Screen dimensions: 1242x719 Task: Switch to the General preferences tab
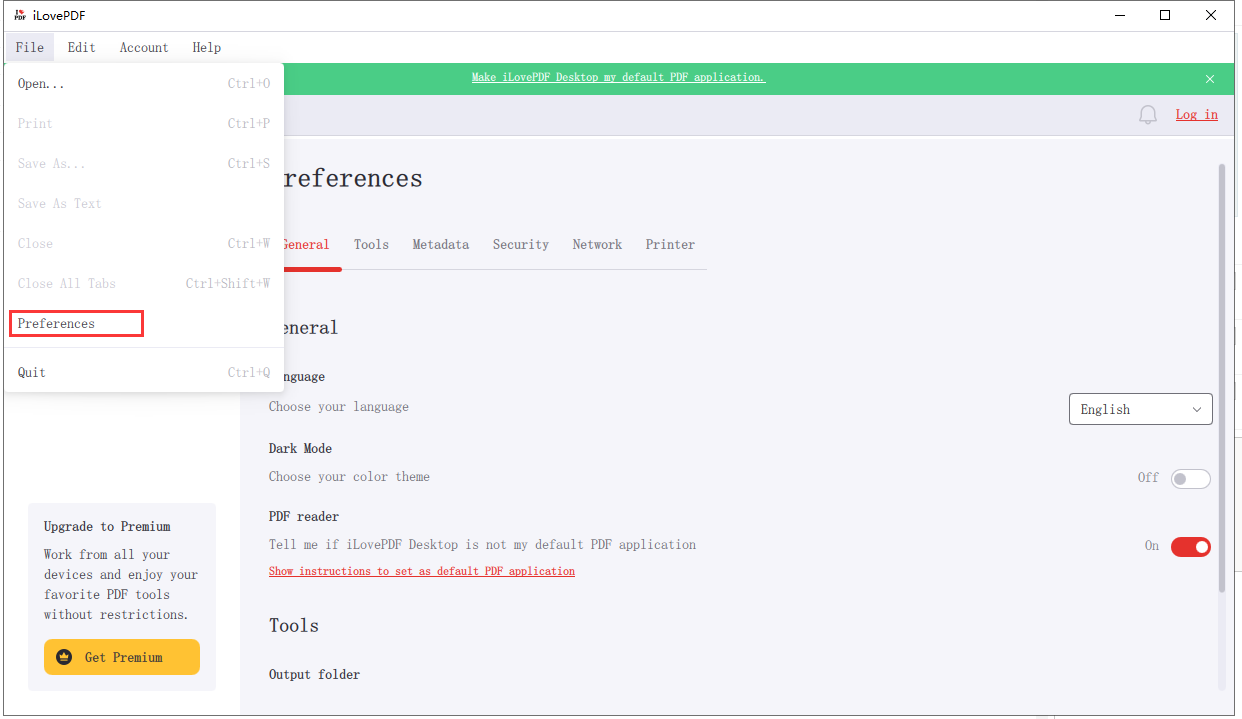tap(305, 245)
